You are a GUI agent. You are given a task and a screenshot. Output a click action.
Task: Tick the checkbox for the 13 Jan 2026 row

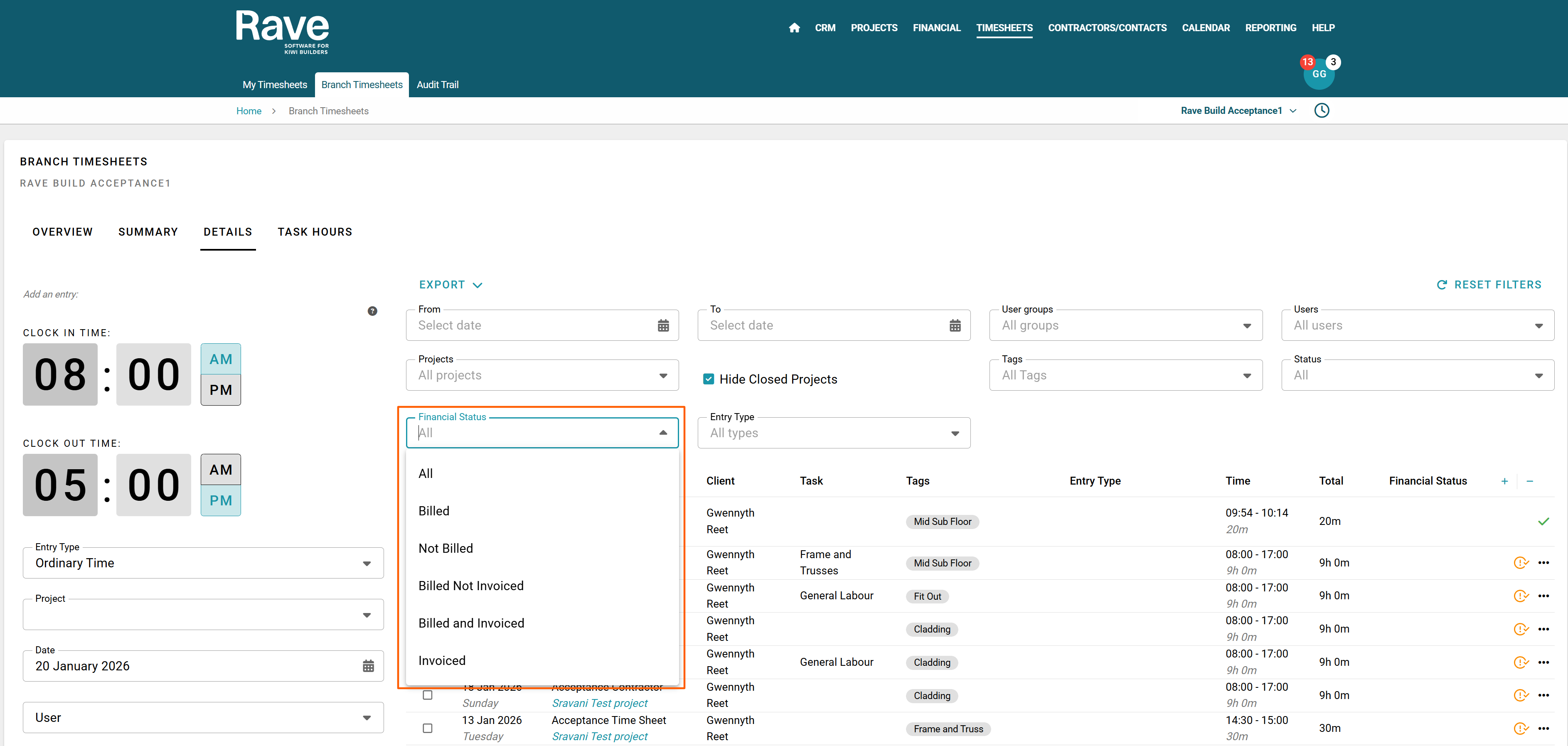(427, 729)
